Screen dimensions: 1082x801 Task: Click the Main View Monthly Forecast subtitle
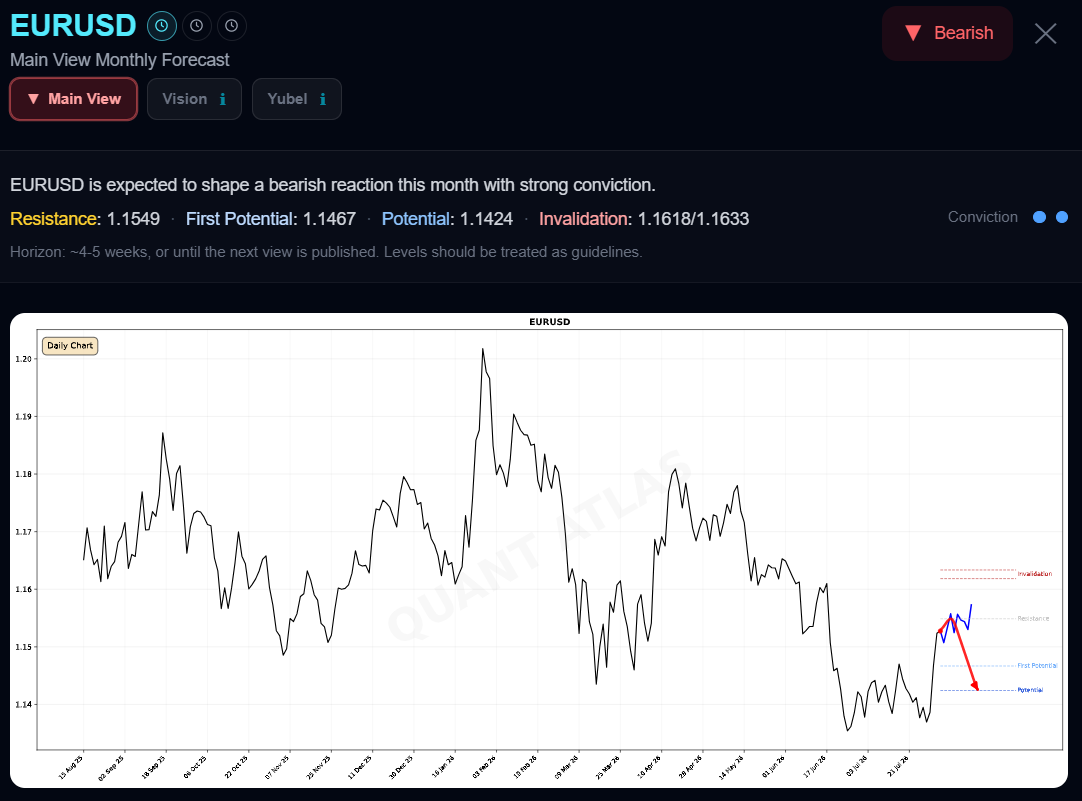tap(119, 60)
